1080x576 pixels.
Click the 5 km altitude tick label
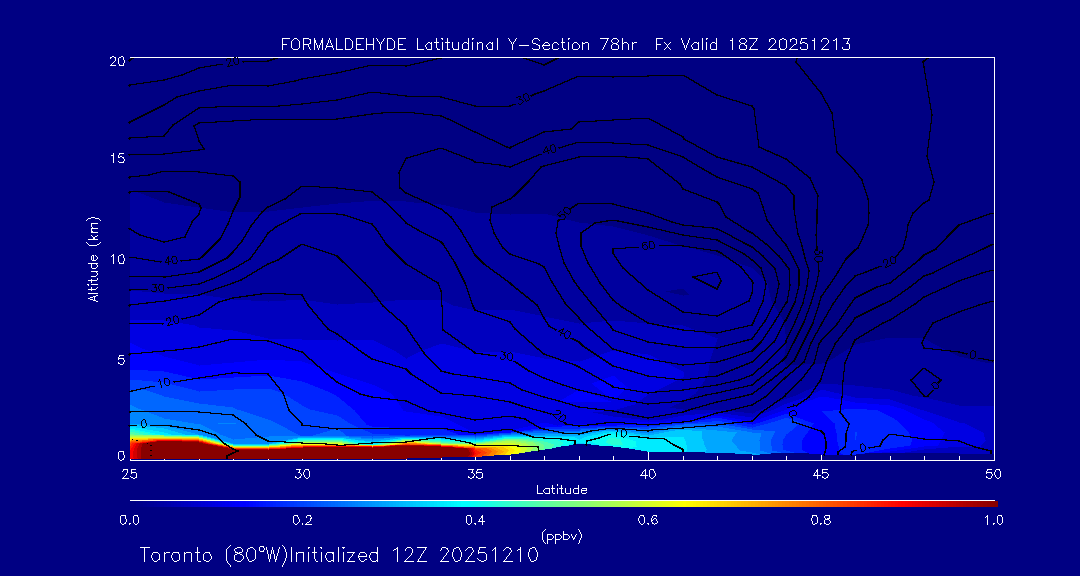point(119,358)
